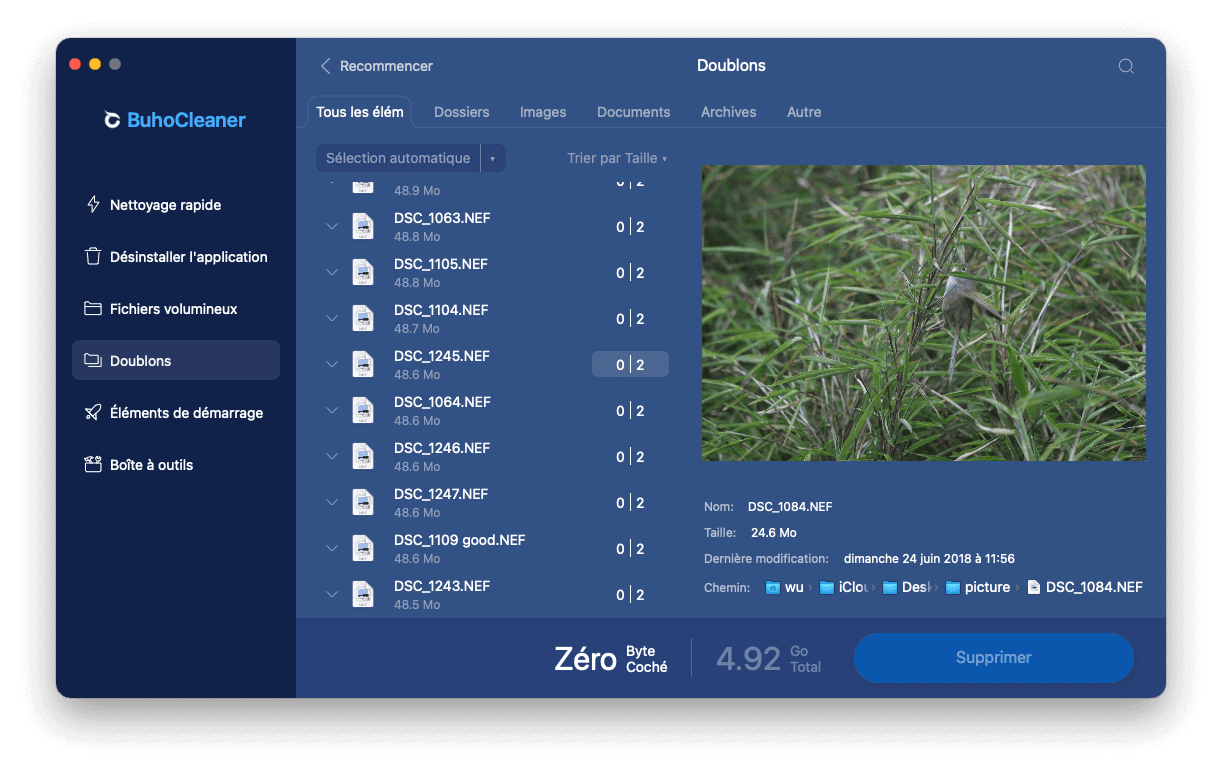Switch to the Archives tab
1222x772 pixels.
click(728, 112)
